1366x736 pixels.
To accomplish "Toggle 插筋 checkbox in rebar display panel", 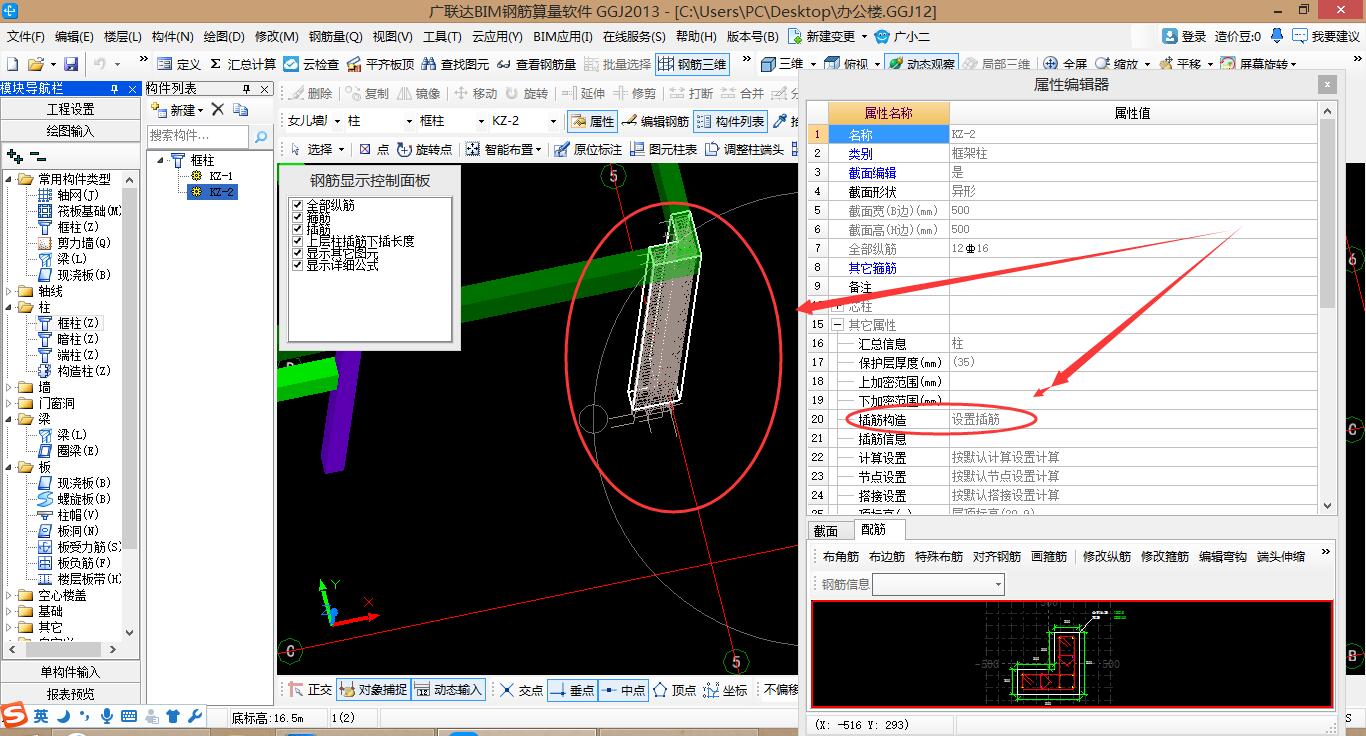I will pos(297,229).
